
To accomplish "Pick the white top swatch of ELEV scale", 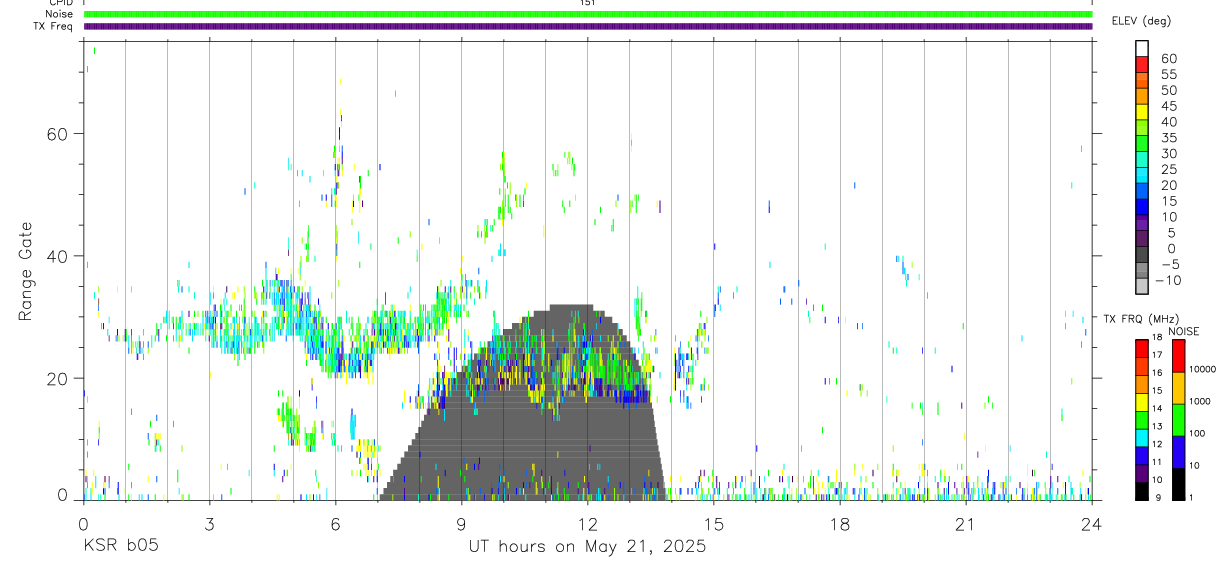I will coord(1142,47).
